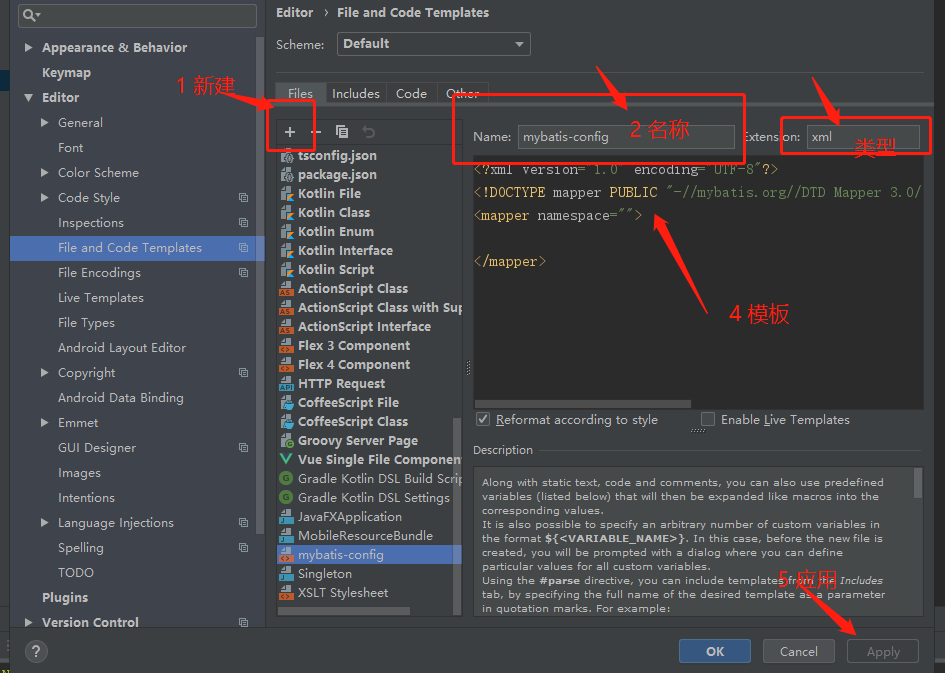Click the settings search box
Viewport: 945px width, 673px height.
pos(137,15)
